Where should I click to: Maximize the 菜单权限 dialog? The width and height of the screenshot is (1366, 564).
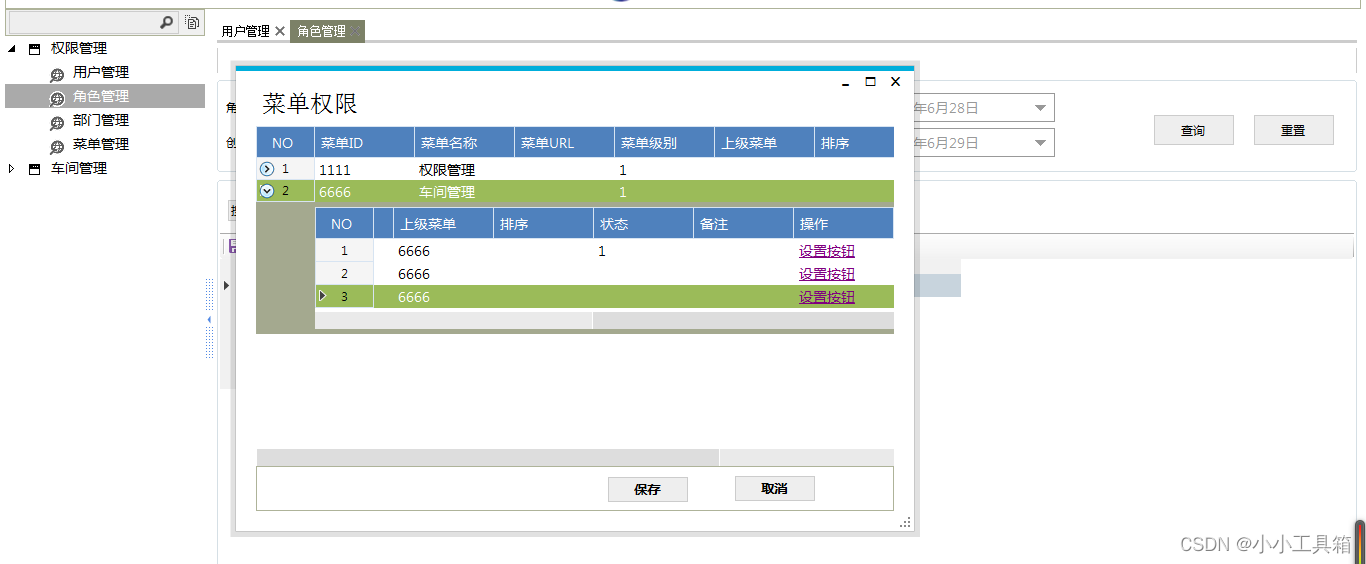[870, 82]
